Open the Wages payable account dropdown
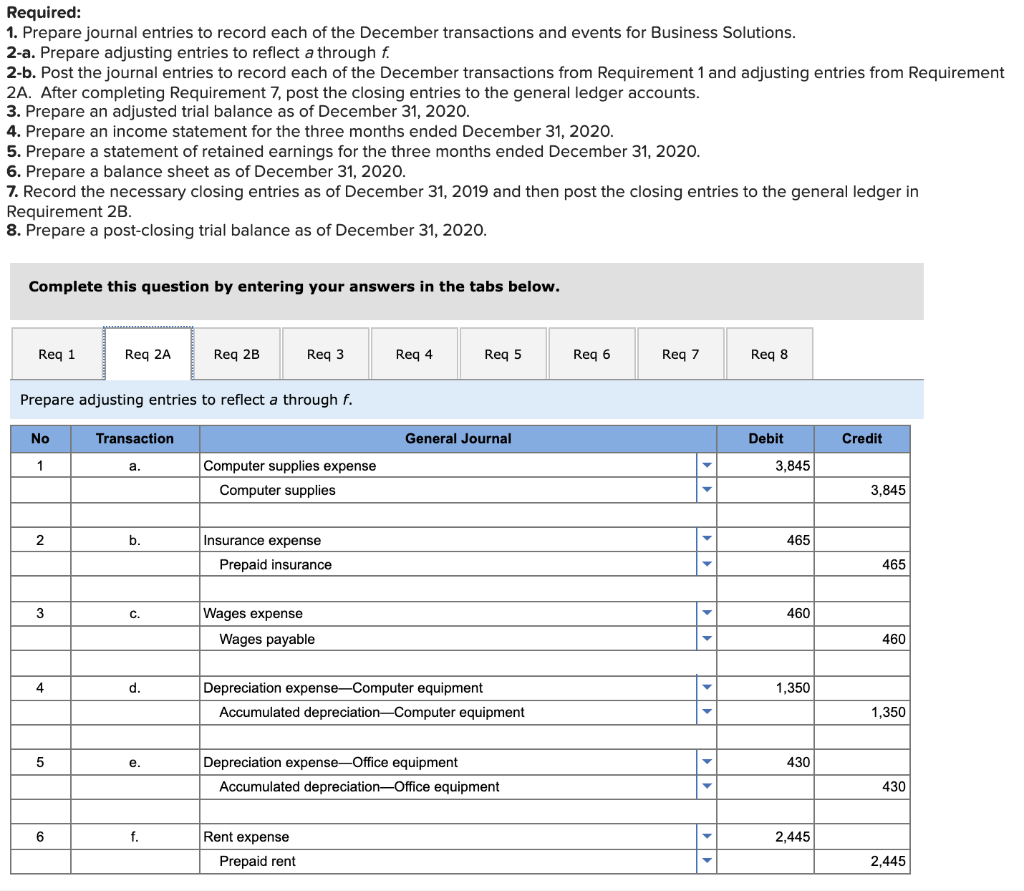The height and width of the screenshot is (891, 1024). pyautogui.click(x=707, y=638)
